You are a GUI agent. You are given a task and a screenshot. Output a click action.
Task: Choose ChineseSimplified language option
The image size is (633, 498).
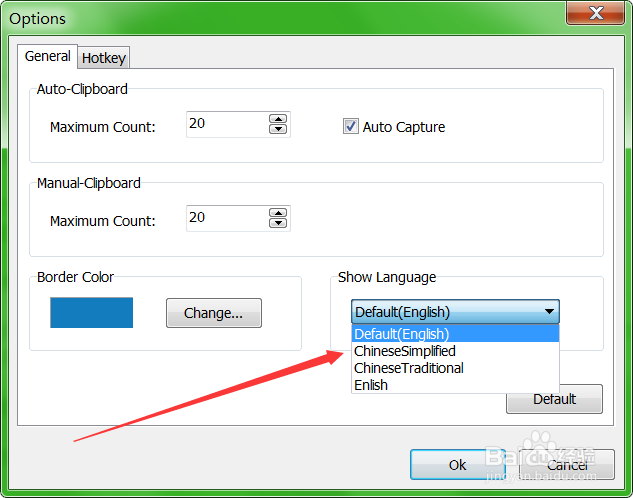coord(455,351)
